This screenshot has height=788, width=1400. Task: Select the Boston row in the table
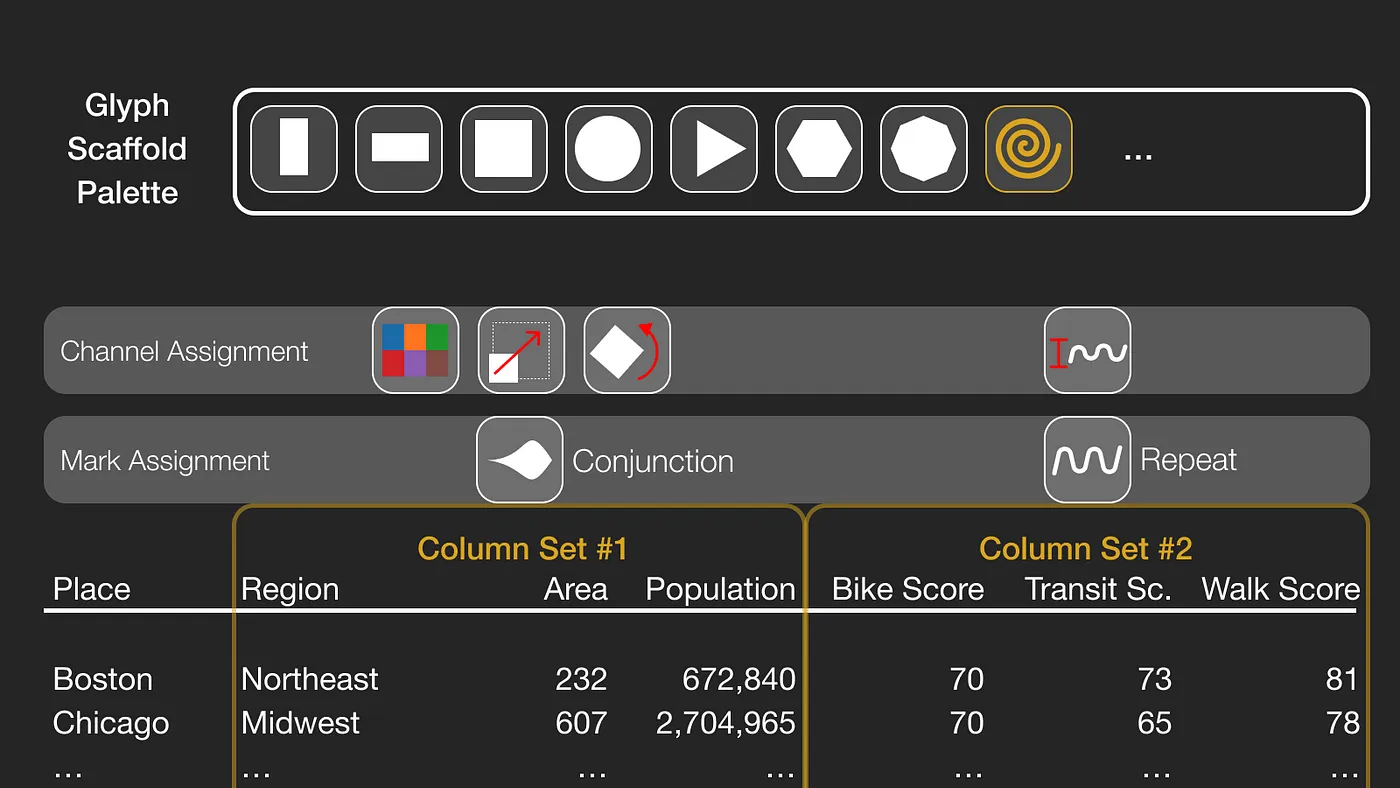[103, 680]
